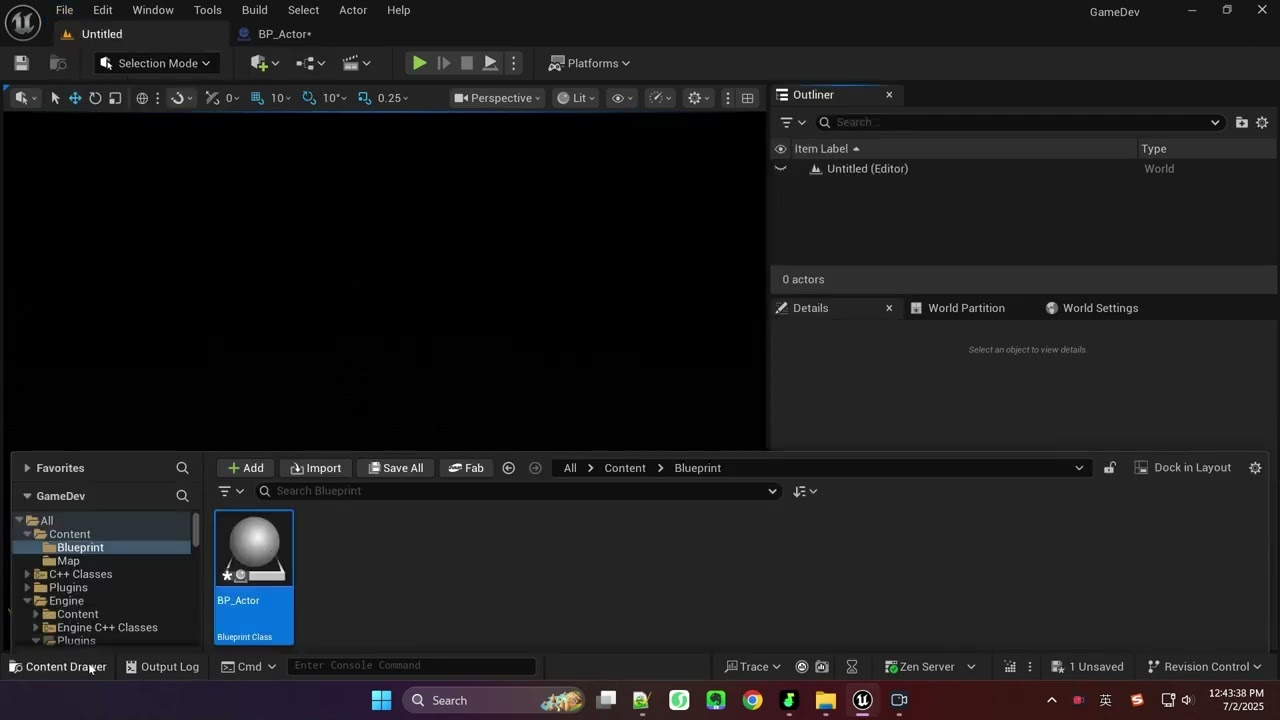Open the Perspective viewport type dropdown
1280x720 pixels.
click(497, 98)
